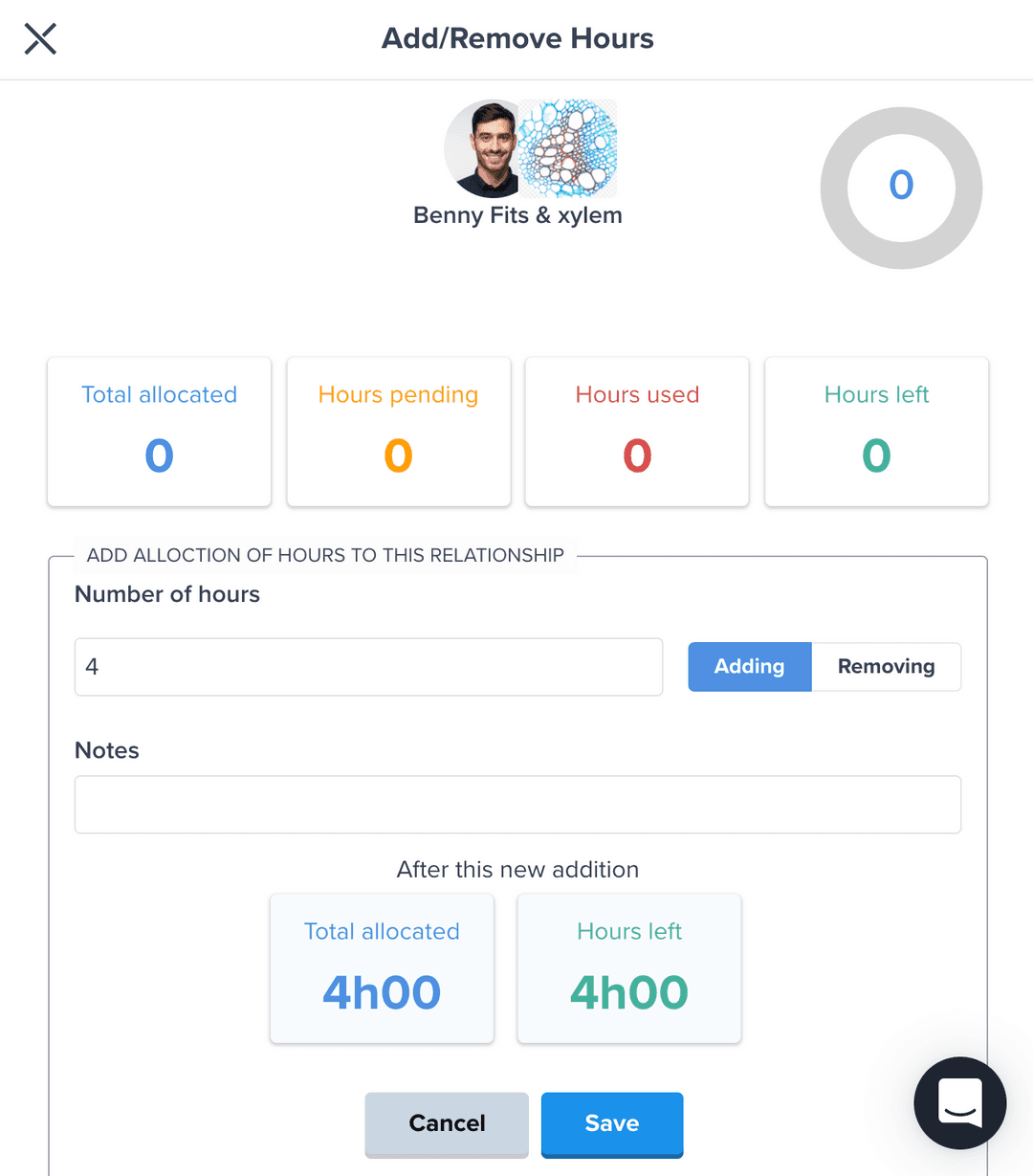Viewport: 1033px width, 1176px height.
Task: Open the chat messenger bubble
Action: coord(959,1102)
